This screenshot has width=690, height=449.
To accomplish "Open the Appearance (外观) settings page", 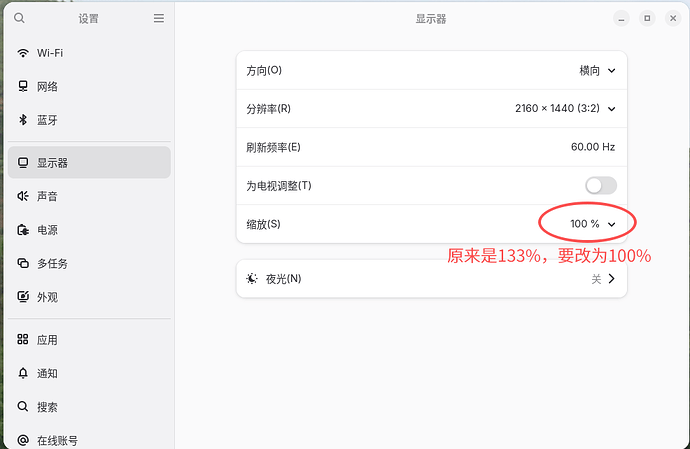I will point(47,297).
